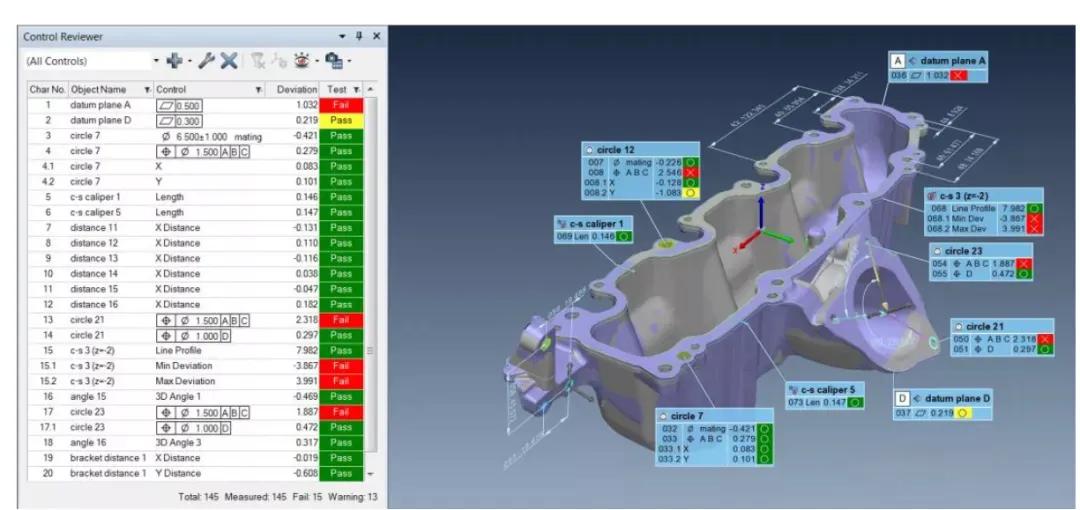Screen dimensions: 1080x510
Task: Select the datum plane A row name
Action: (100, 105)
